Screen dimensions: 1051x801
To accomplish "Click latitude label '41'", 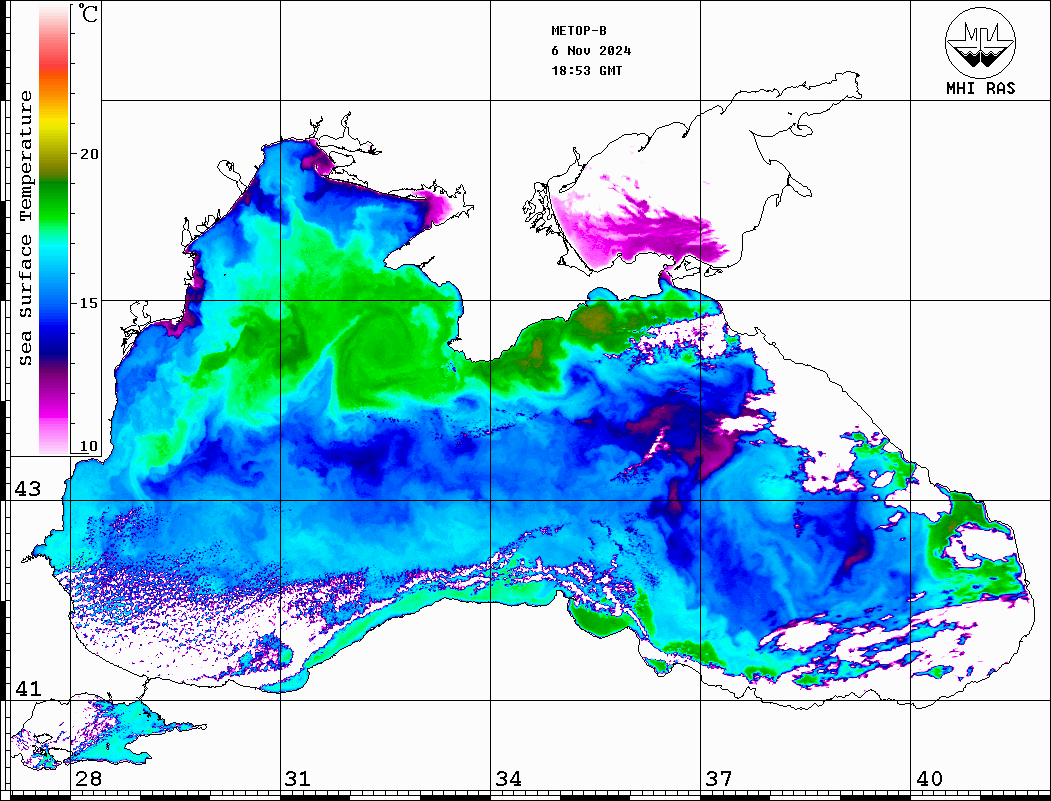I will point(27,688).
